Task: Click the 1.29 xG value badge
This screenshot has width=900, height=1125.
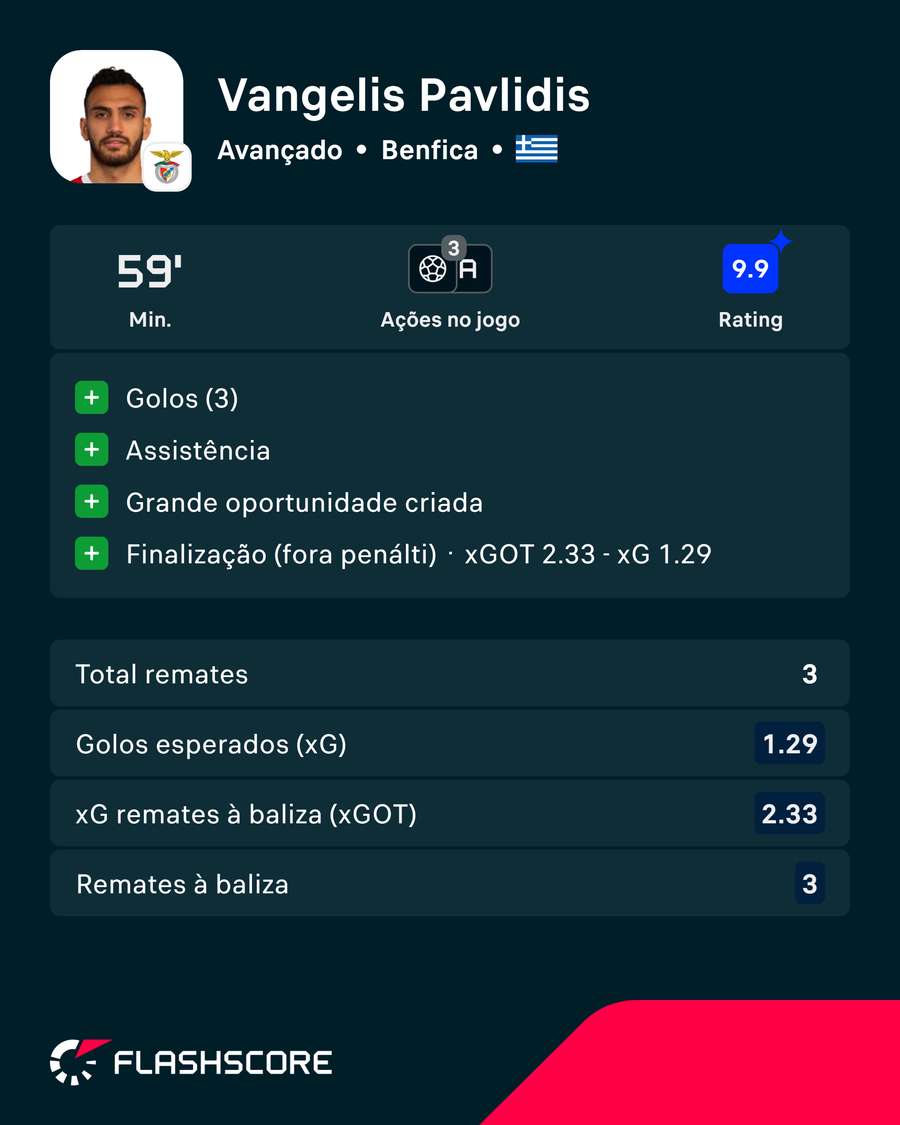Action: 789,743
